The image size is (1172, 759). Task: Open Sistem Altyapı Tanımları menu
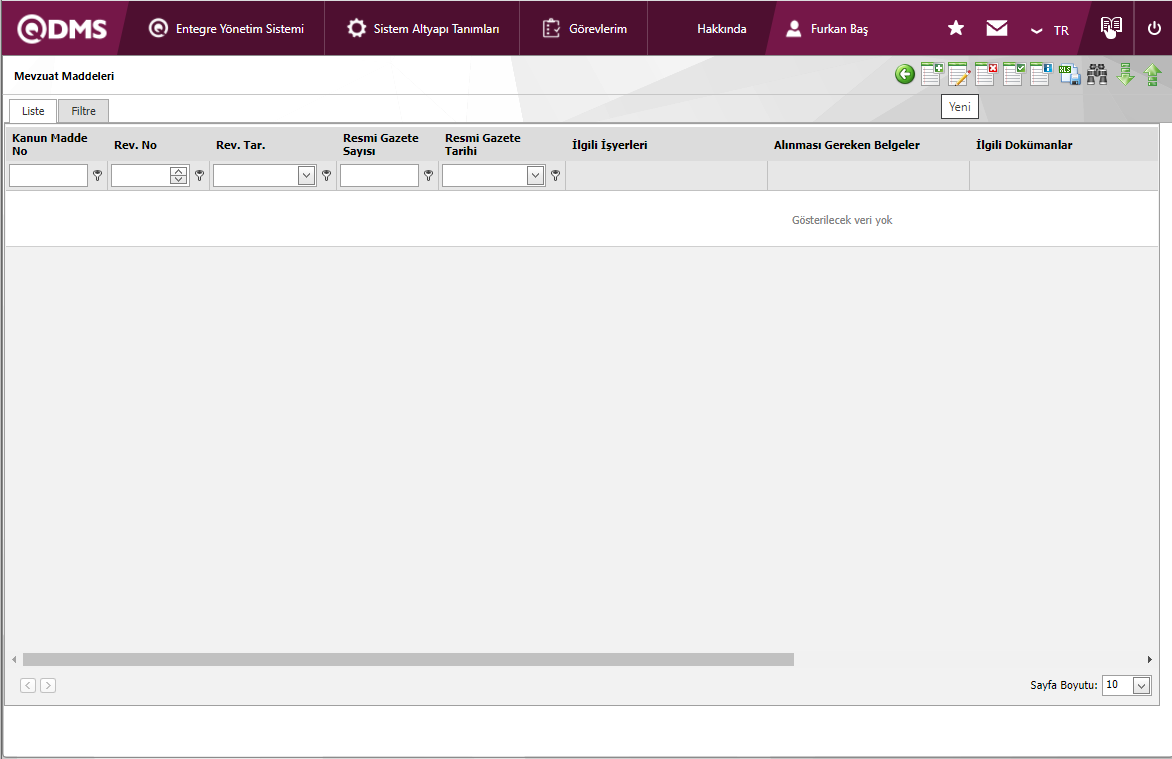click(x=423, y=28)
